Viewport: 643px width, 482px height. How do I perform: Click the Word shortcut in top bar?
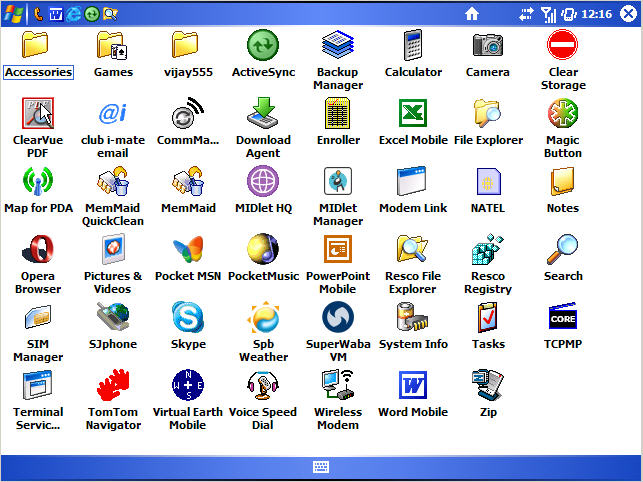click(x=56, y=14)
